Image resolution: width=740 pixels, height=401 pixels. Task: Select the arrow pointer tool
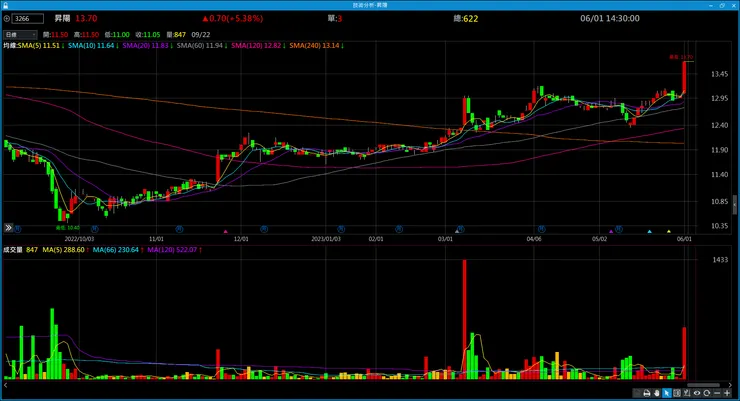667,393
